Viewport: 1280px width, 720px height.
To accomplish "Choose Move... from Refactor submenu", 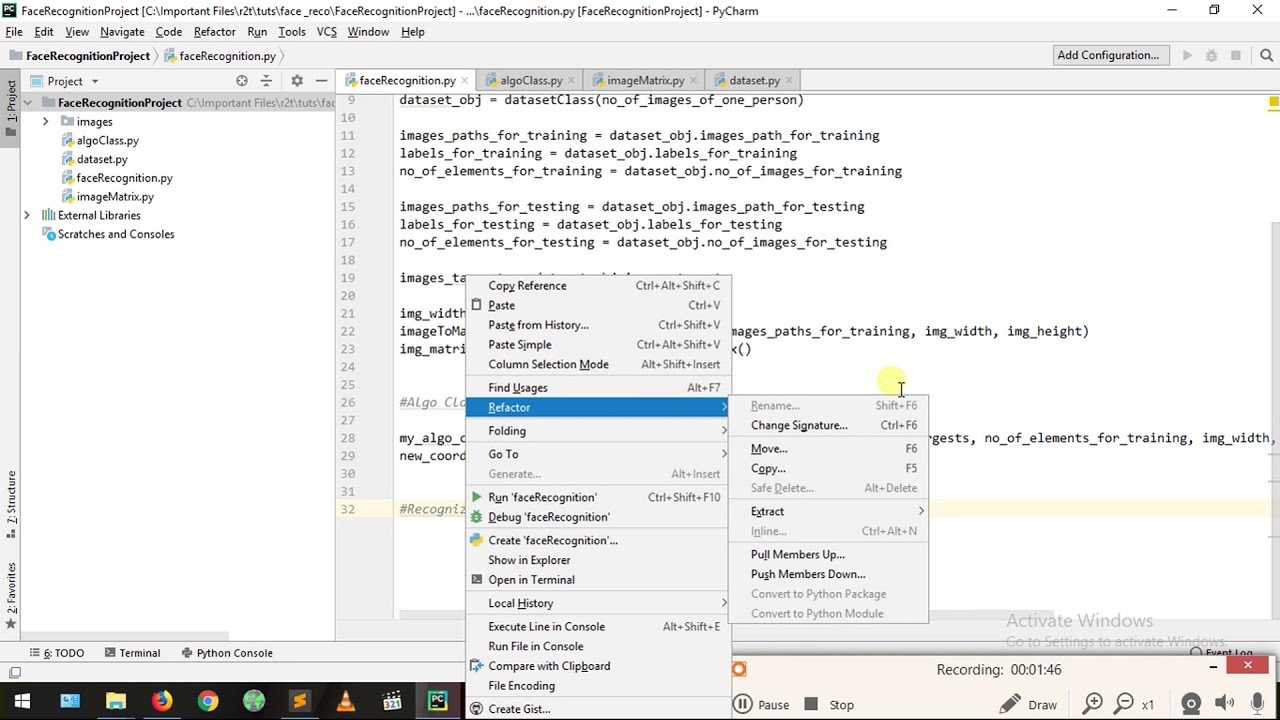I will [829, 449].
